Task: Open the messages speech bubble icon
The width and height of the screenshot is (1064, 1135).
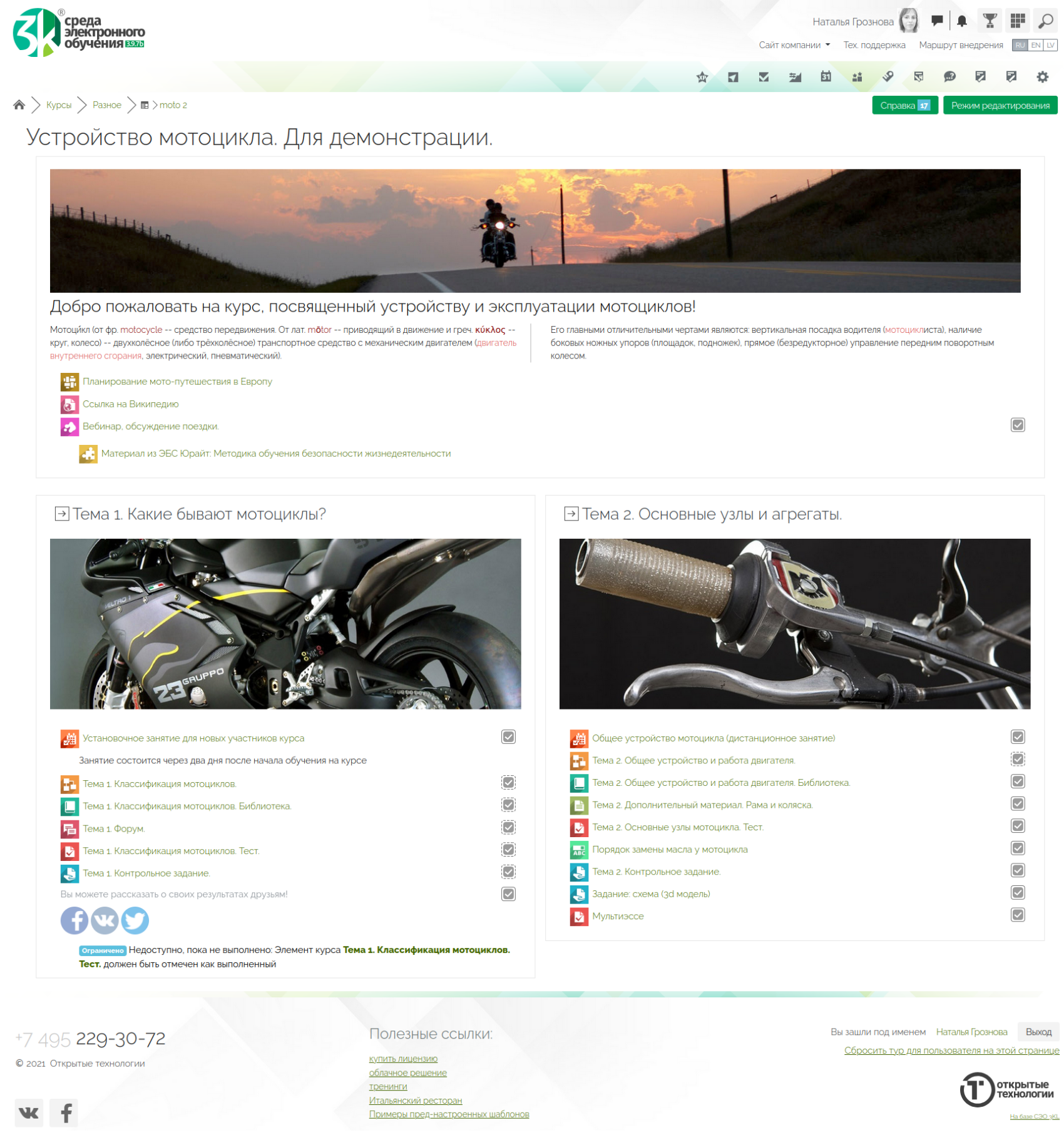Action: (x=937, y=21)
